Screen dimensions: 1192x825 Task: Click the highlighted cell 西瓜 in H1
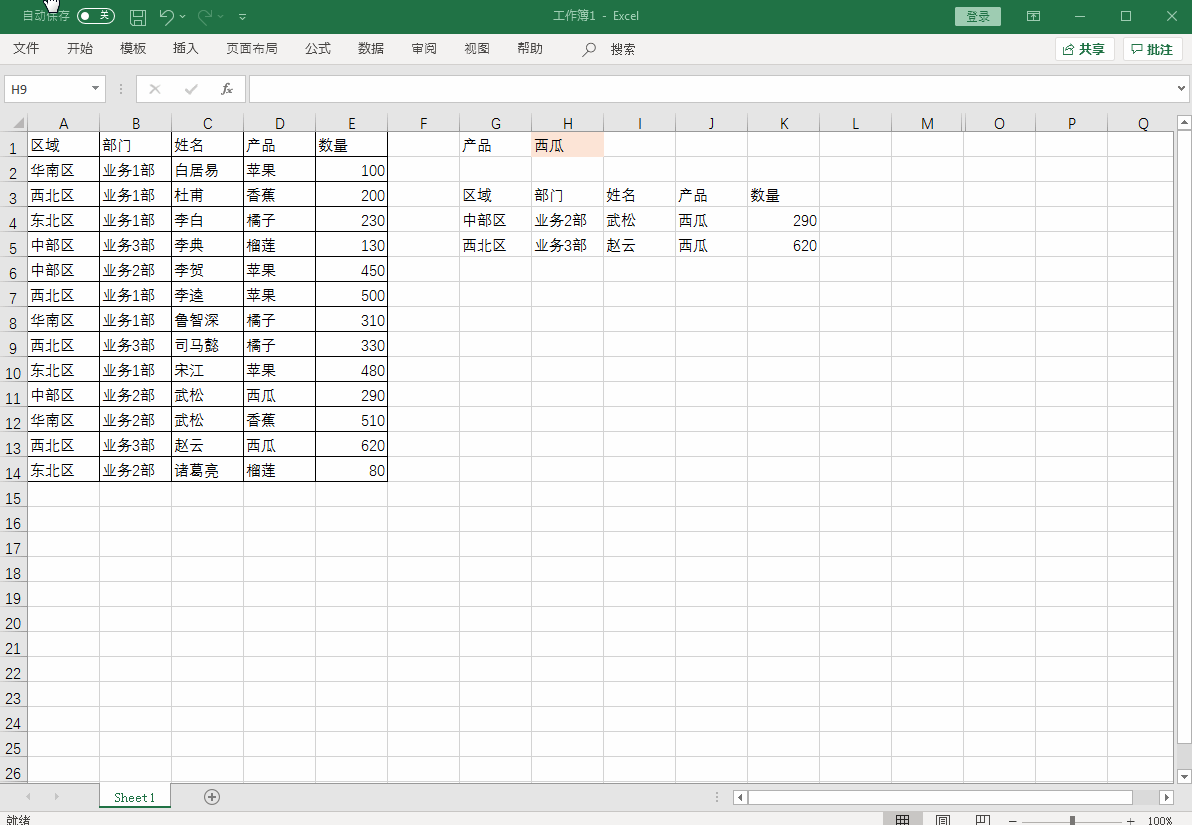click(568, 145)
